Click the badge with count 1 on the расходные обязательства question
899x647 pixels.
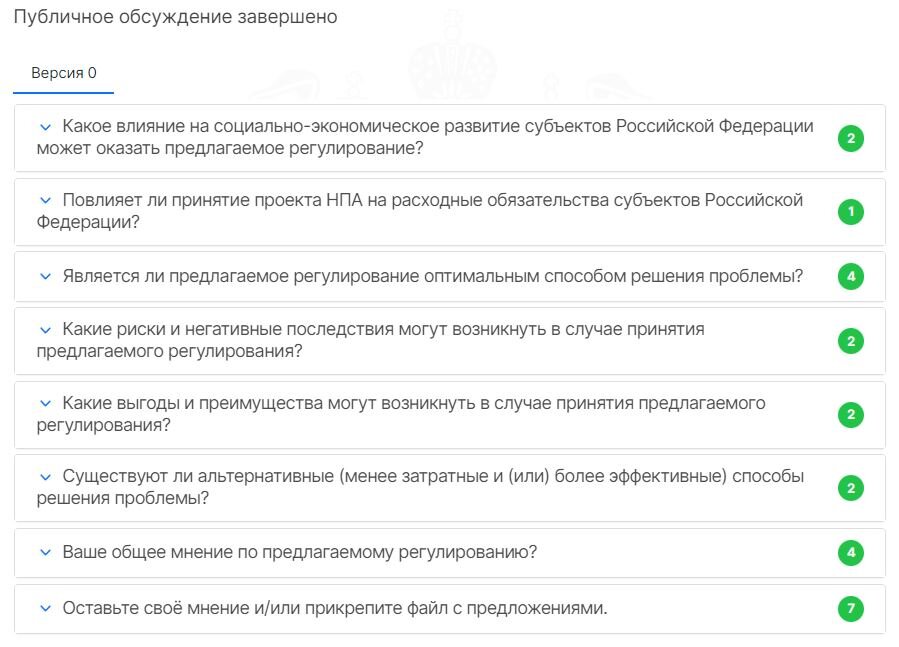(x=850, y=211)
